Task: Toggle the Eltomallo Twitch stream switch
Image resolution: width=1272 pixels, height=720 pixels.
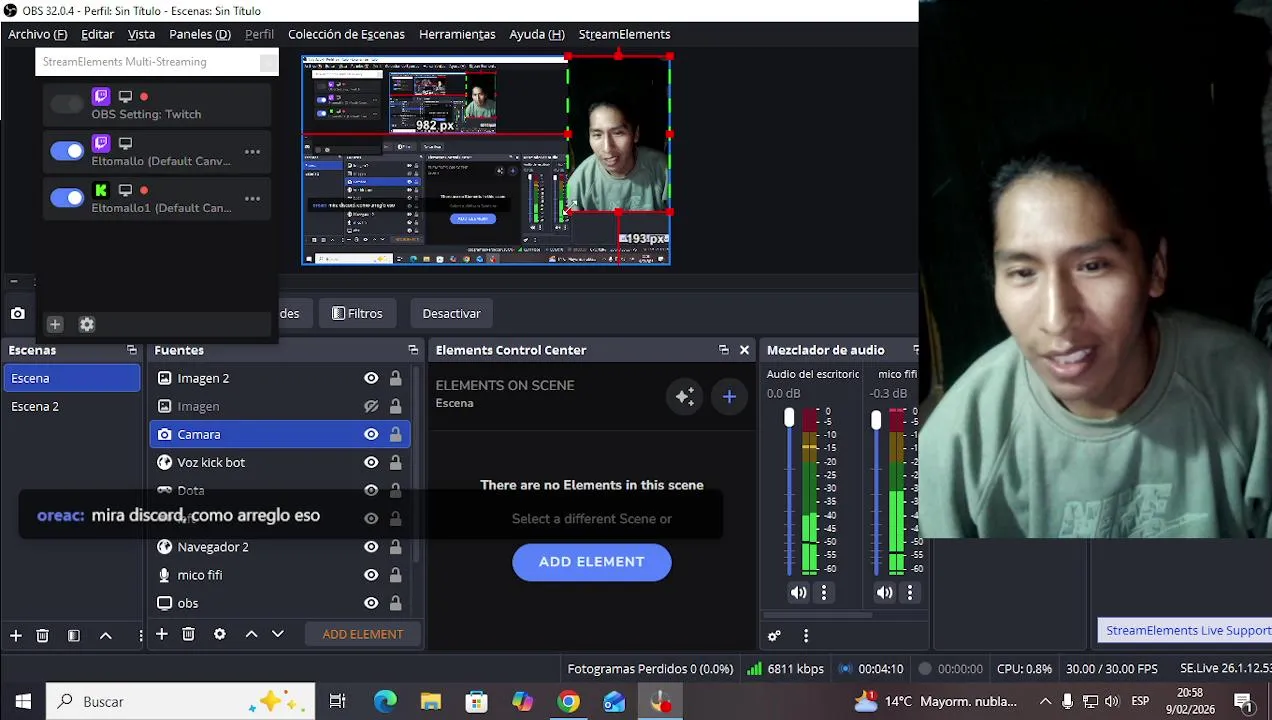Action: click(67, 151)
